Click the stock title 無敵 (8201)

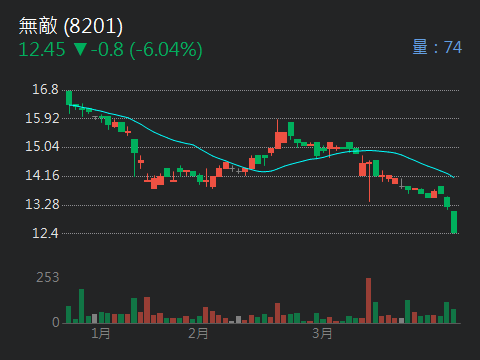(x=71, y=26)
